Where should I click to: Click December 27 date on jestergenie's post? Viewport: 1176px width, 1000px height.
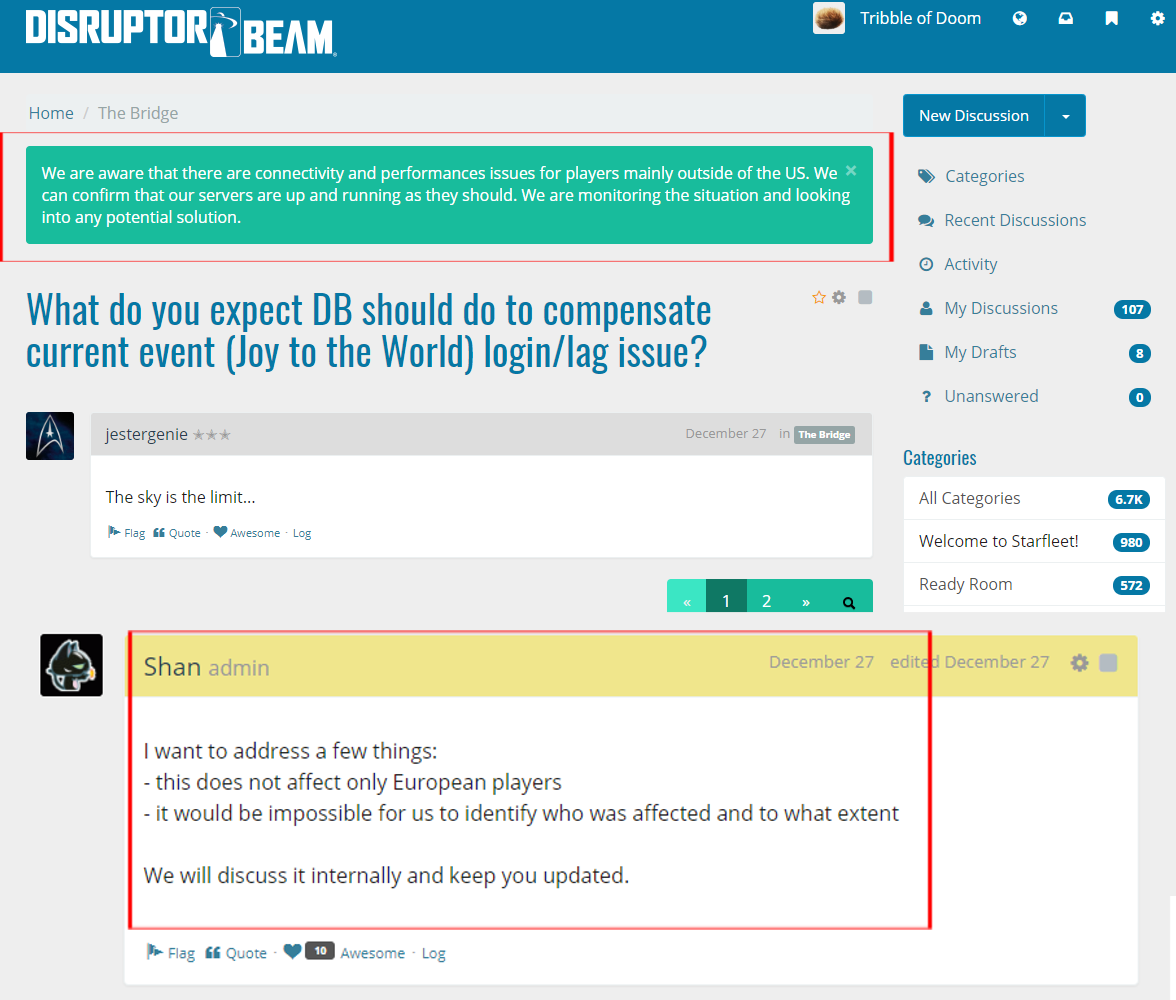click(x=725, y=434)
